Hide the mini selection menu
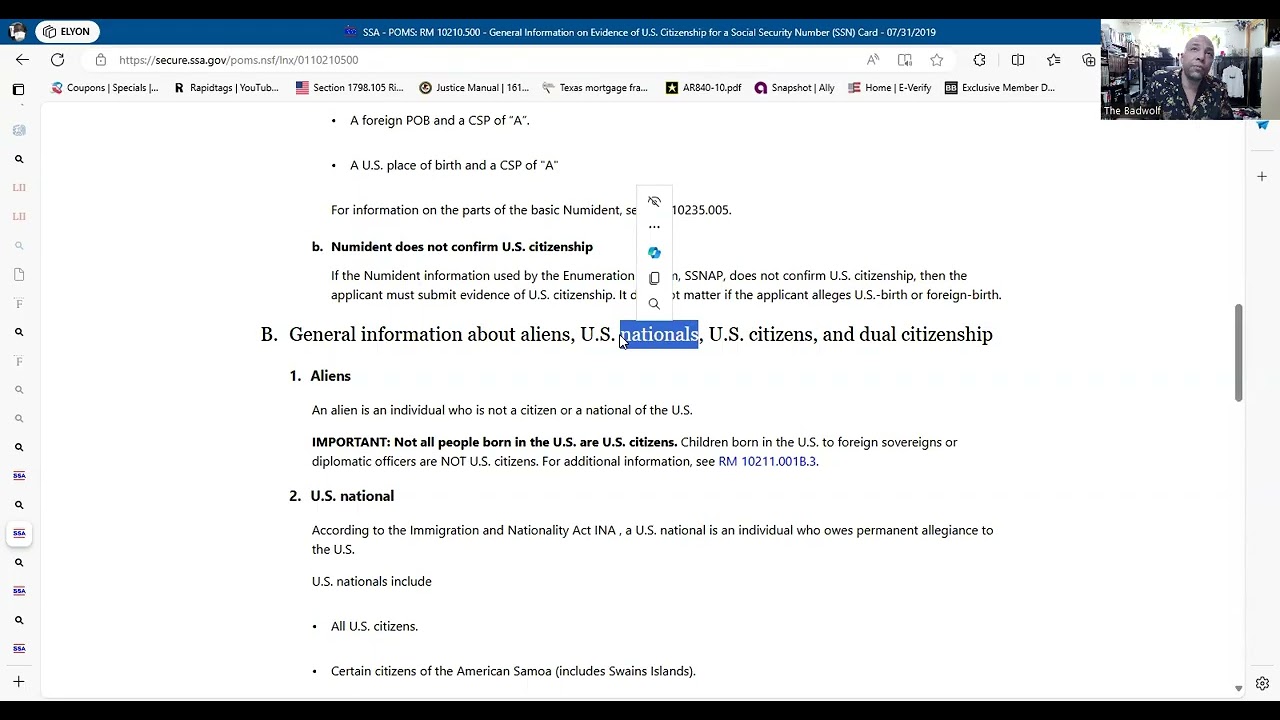 [654, 201]
